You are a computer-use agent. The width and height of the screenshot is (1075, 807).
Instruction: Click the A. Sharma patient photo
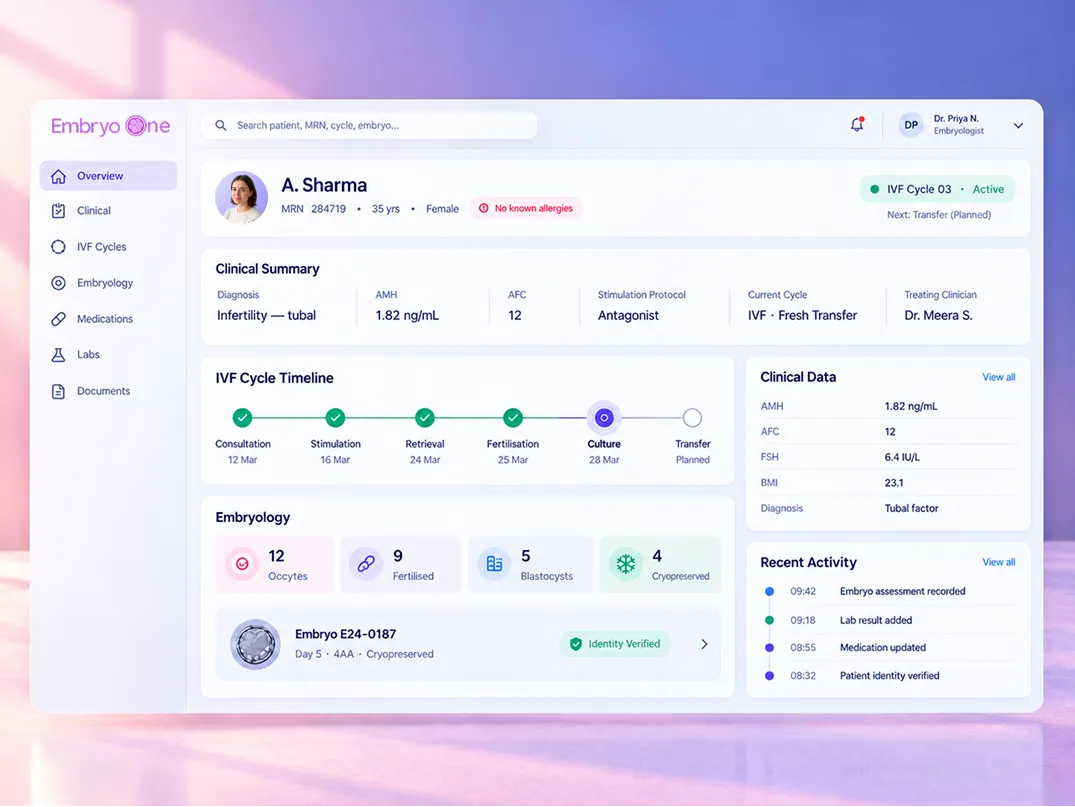pyautogui.click(x=241, y=197)
